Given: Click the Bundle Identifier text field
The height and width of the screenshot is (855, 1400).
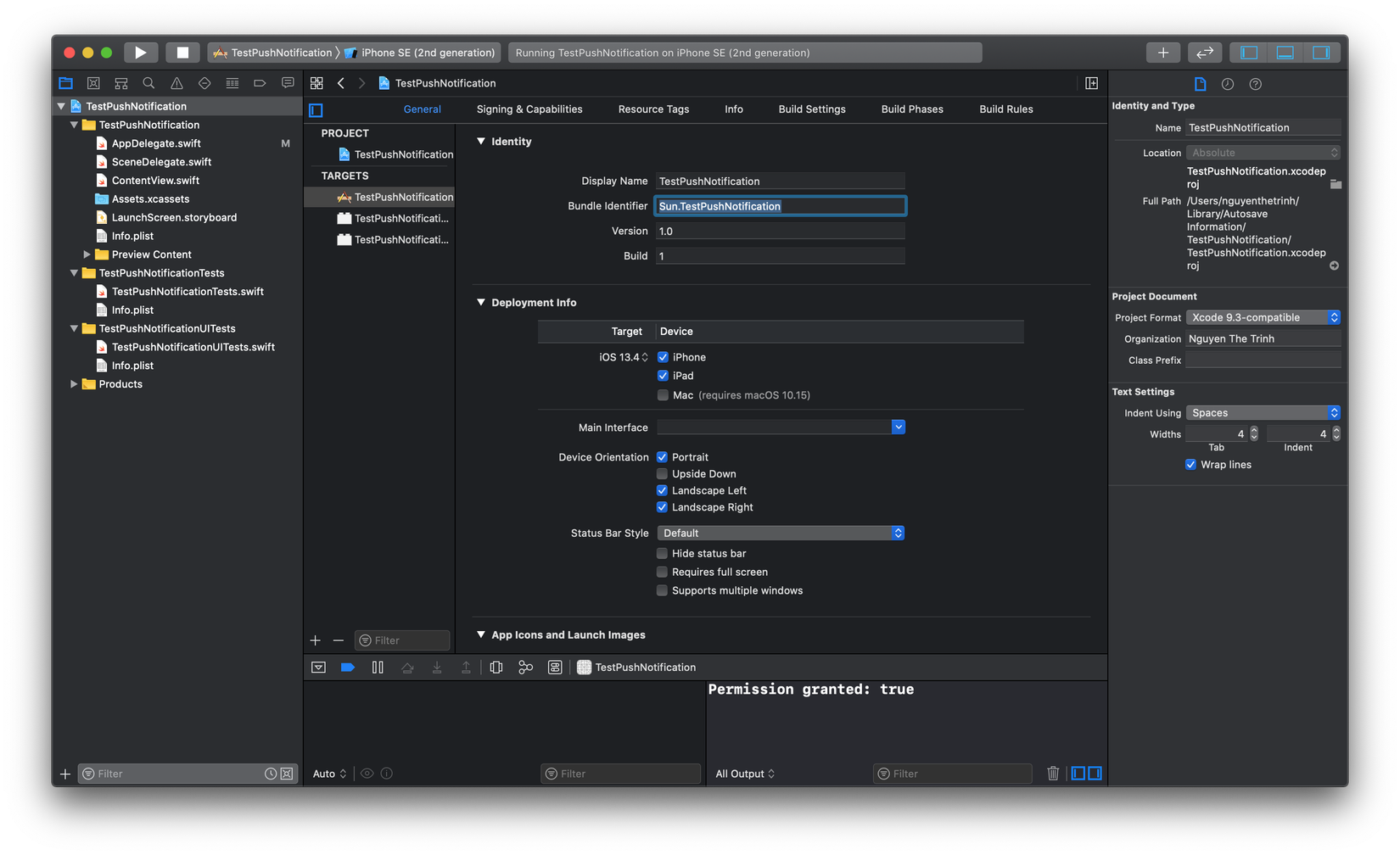Looking at the screenshot, I should tap(779, 206).
